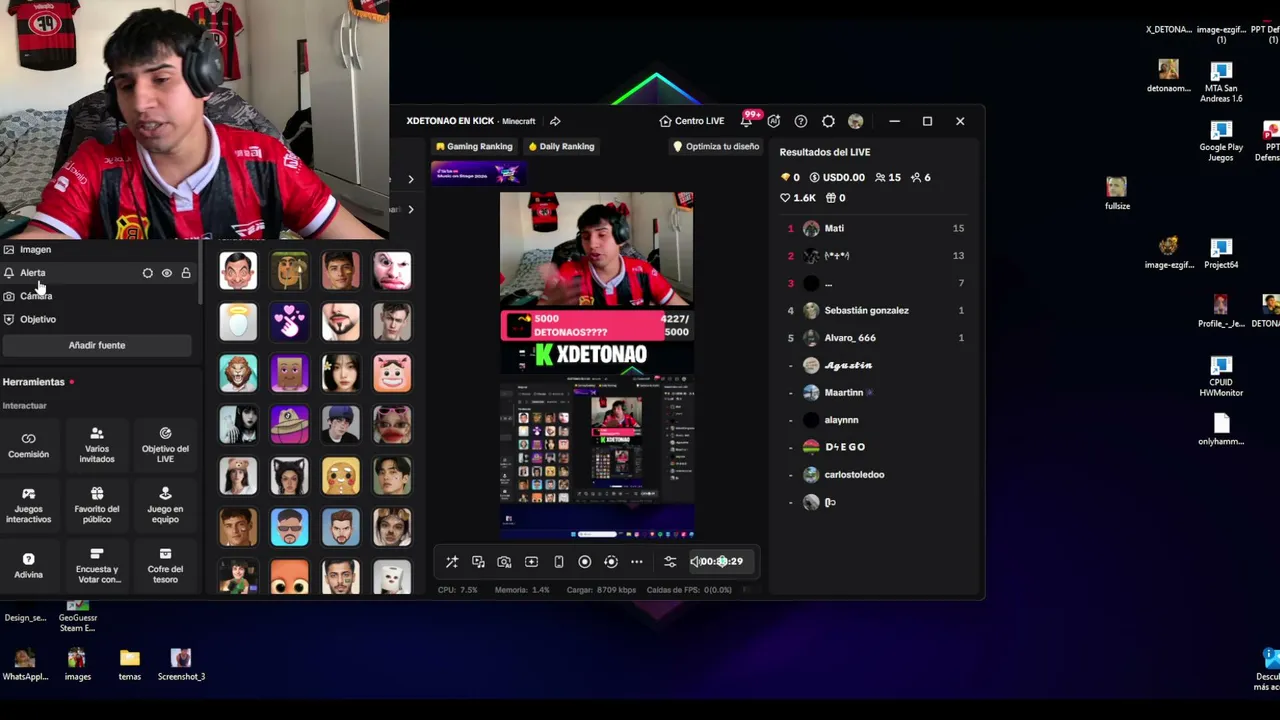The image size is (1280, 720).
Task: Open the magic wand effects tool
Action: [x=452, y=562]
